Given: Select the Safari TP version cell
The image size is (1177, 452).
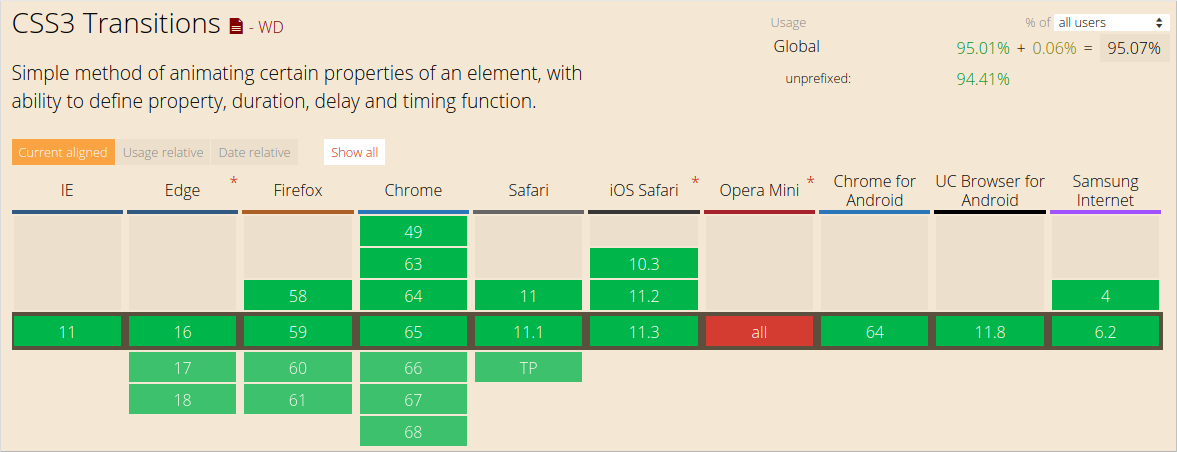Looking at the screenshot, I should (x=528, y=367).
